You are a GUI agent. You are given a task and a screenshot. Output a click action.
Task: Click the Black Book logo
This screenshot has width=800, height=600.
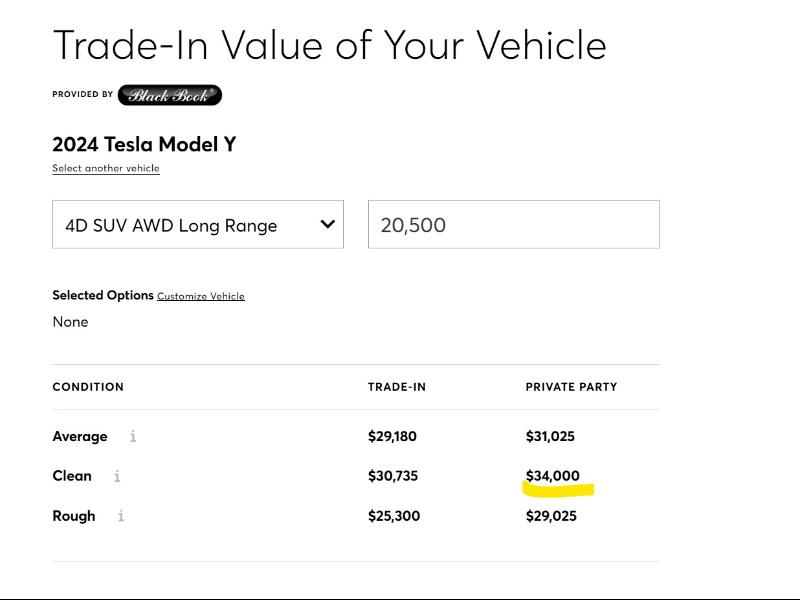169,95
